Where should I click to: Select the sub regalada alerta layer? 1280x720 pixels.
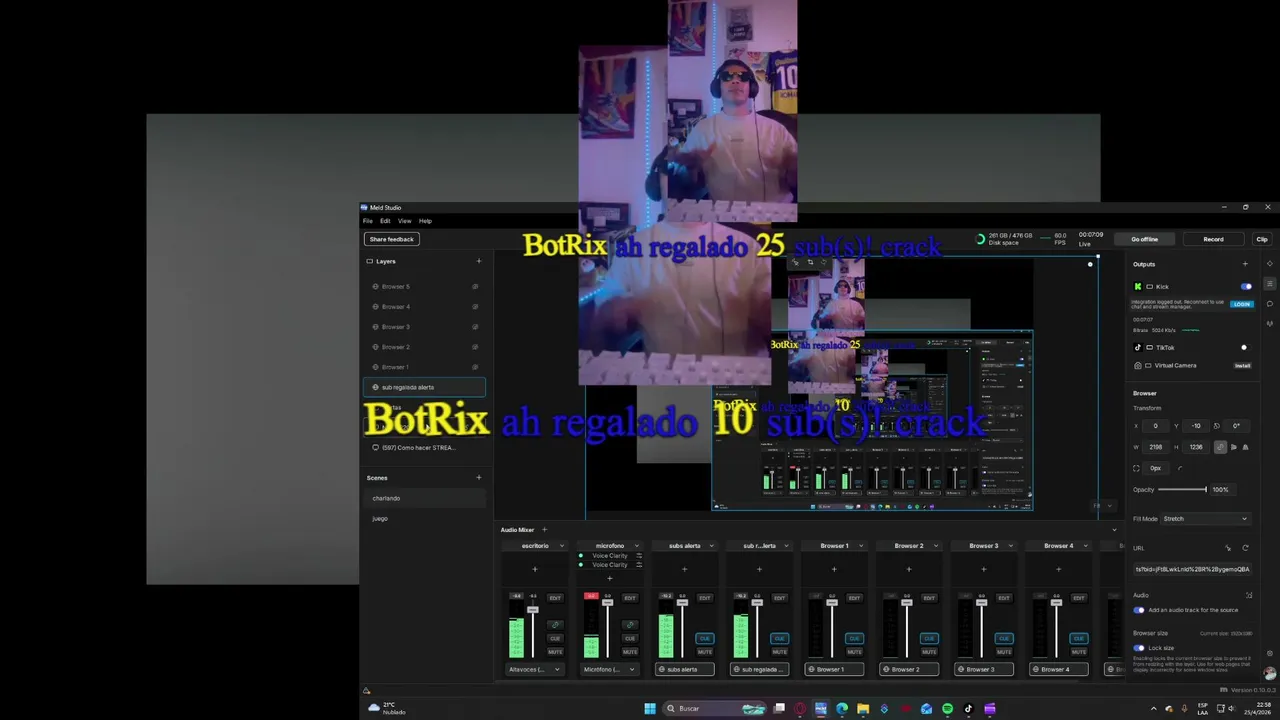click(x=426, y=387)
